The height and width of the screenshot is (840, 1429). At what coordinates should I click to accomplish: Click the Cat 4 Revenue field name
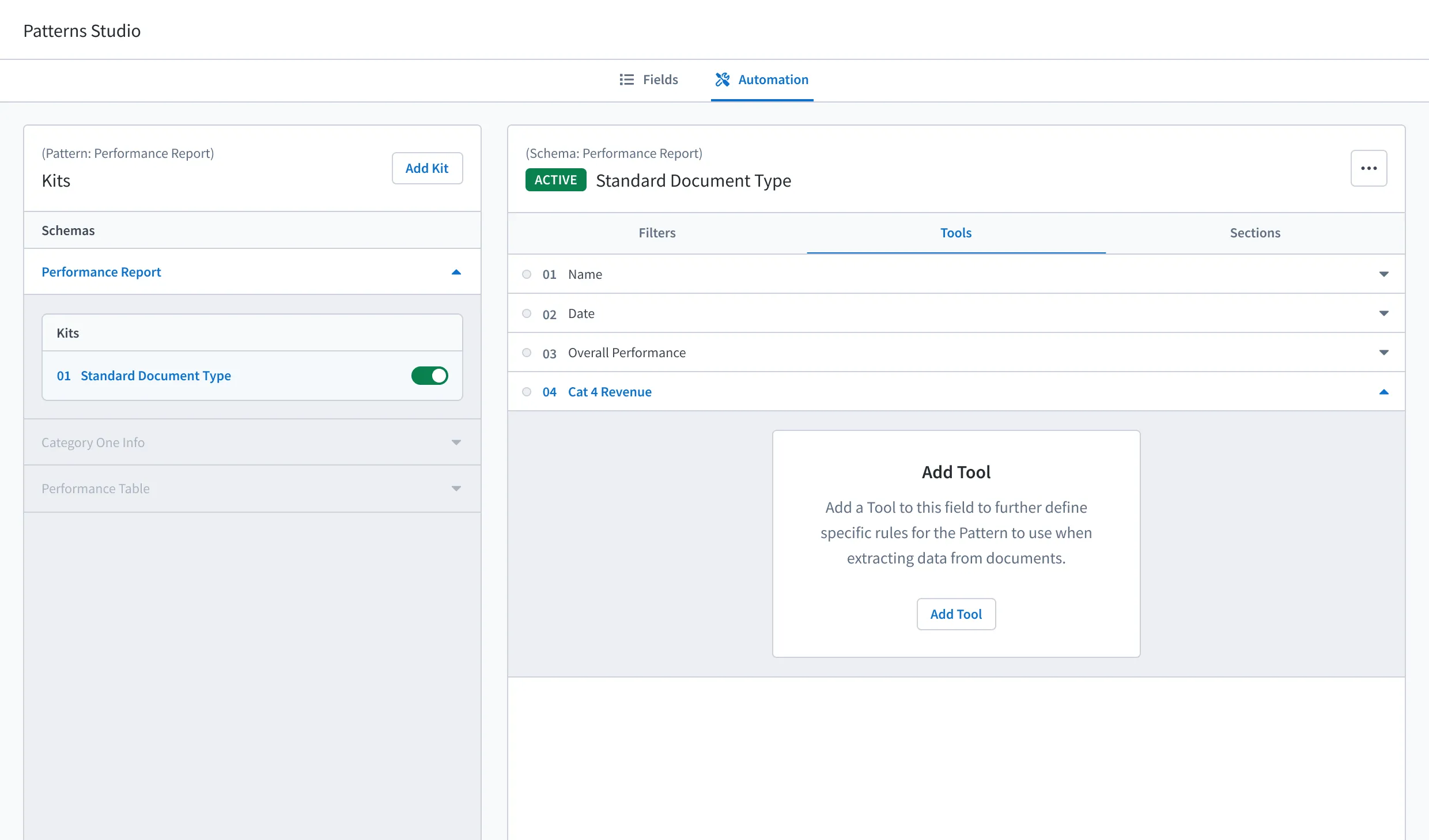[x=610, y=392]
